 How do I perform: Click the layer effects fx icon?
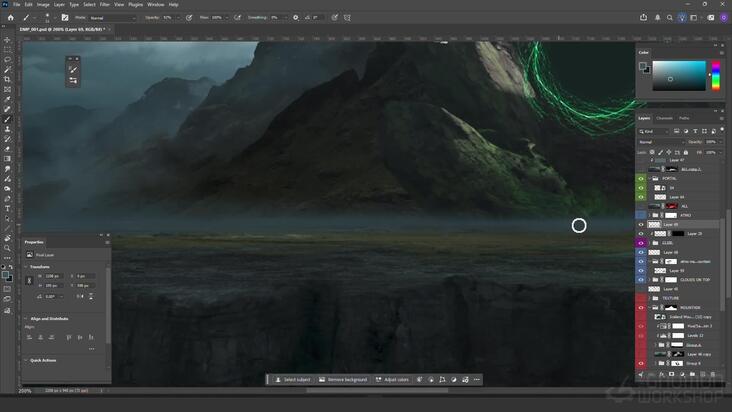pos(662,374)
